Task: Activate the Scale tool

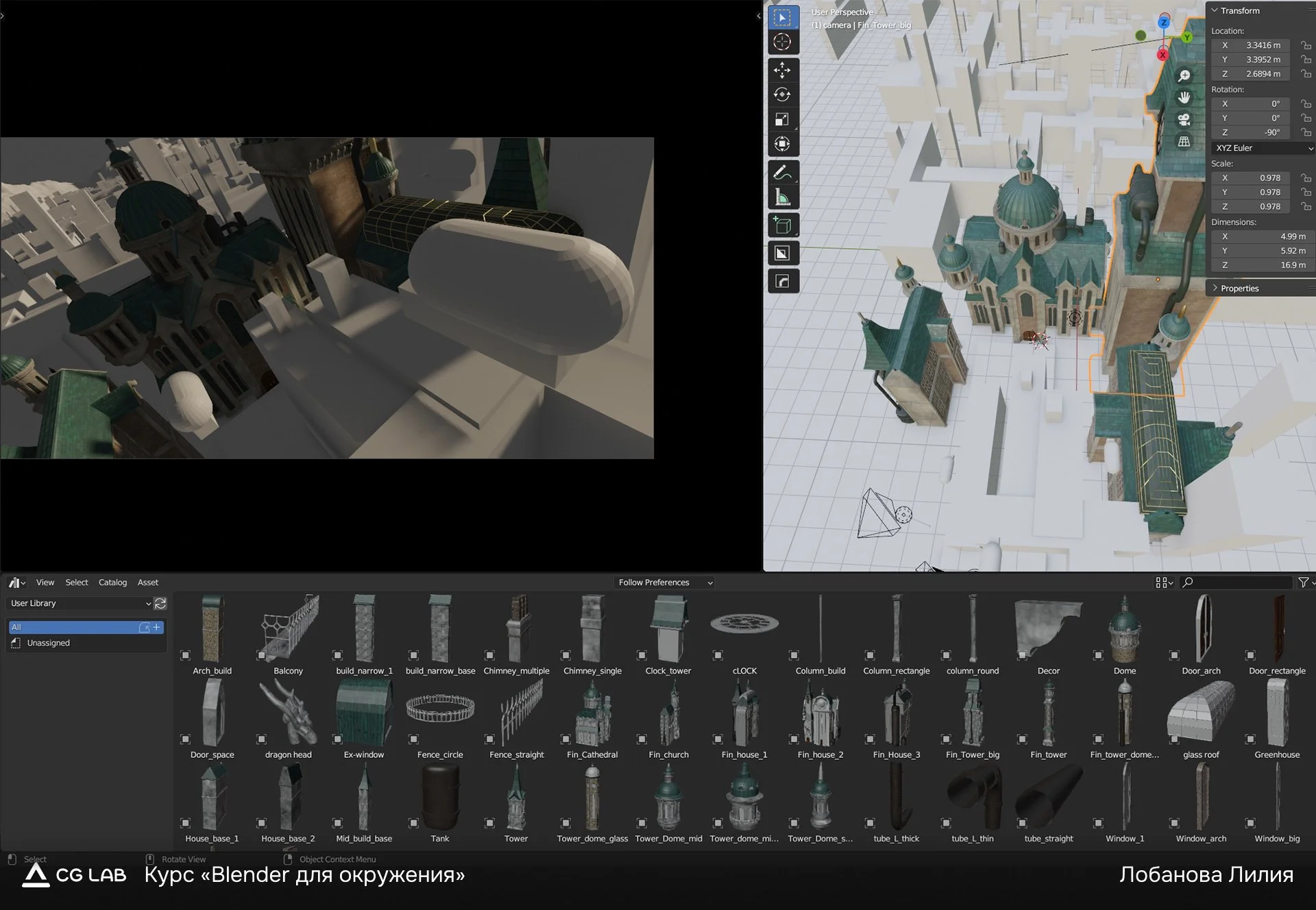Action: [782, 119]
